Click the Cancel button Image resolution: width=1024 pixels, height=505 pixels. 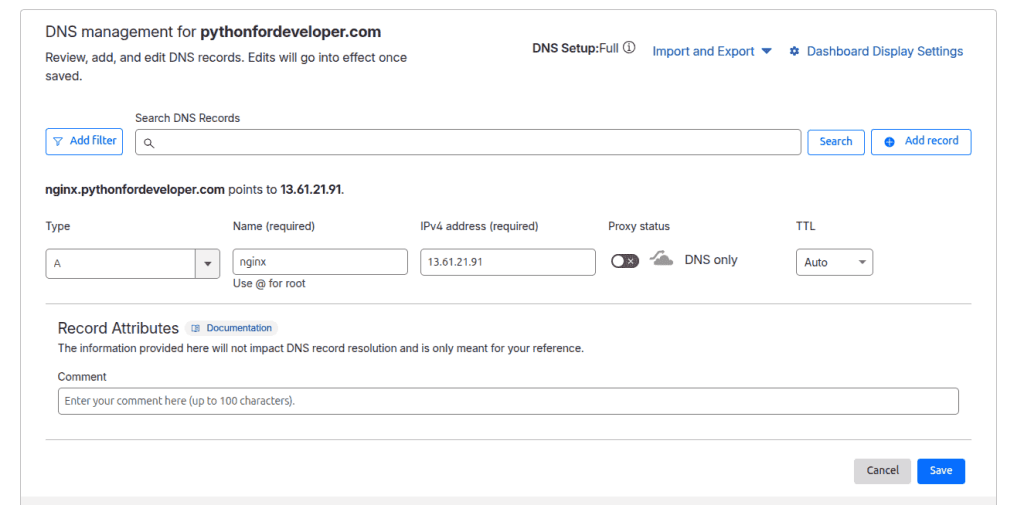coord(882,471)
